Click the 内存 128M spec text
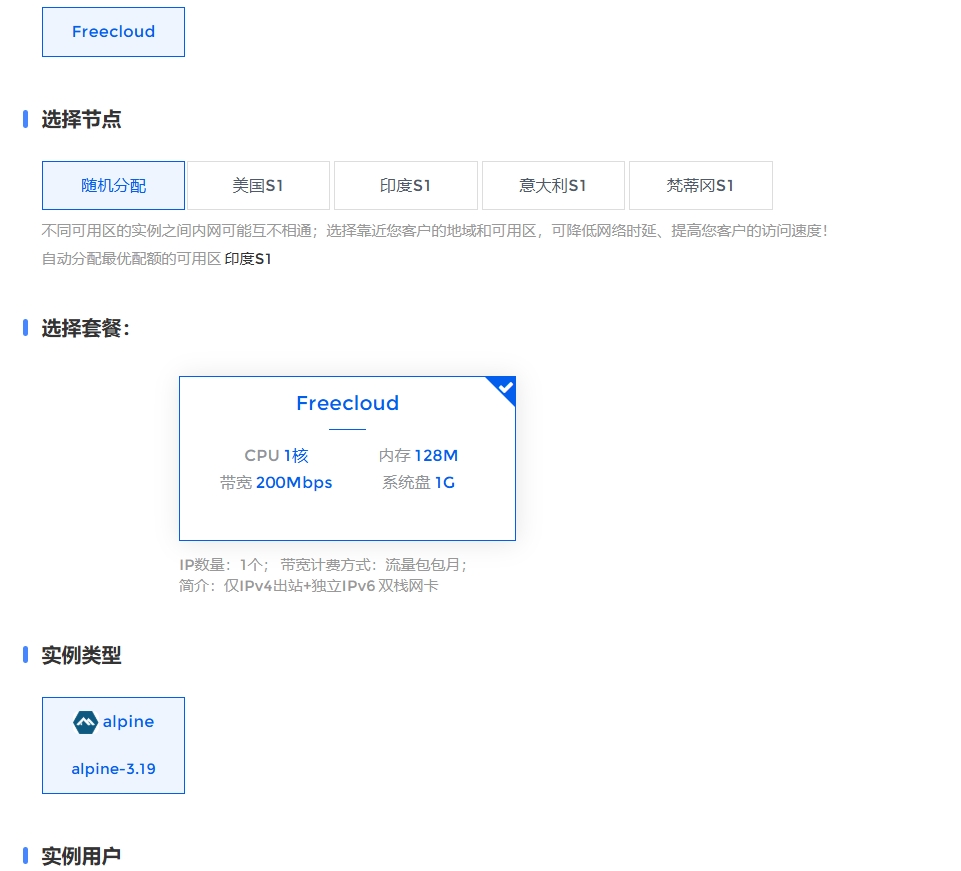The width and height of the screenshot is (961, 871). pyautogui.click(x=418, y=455)
